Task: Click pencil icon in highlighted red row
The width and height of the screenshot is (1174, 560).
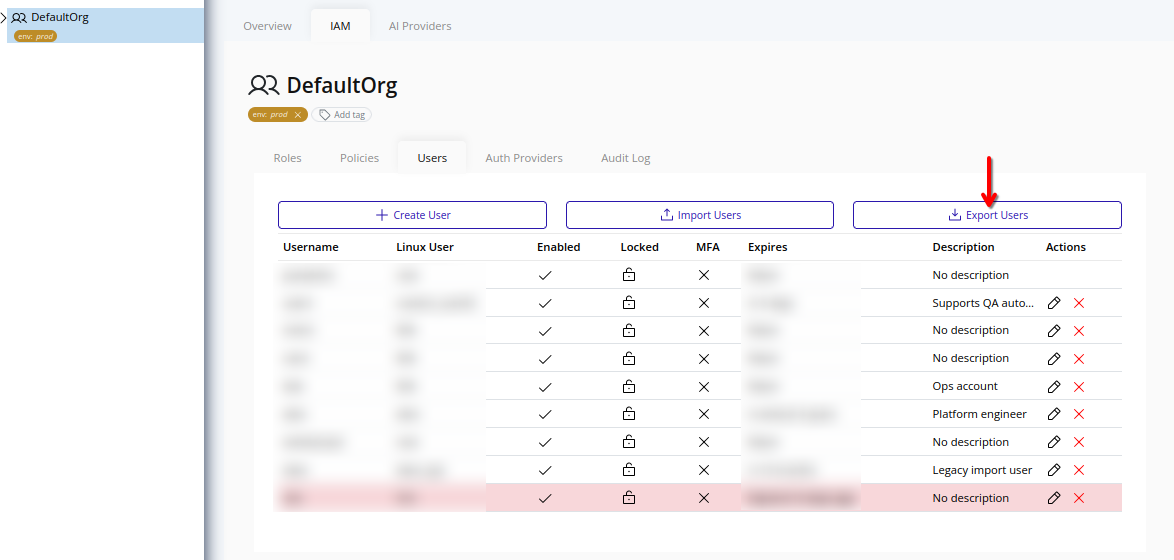Action: click(1053, 498)
